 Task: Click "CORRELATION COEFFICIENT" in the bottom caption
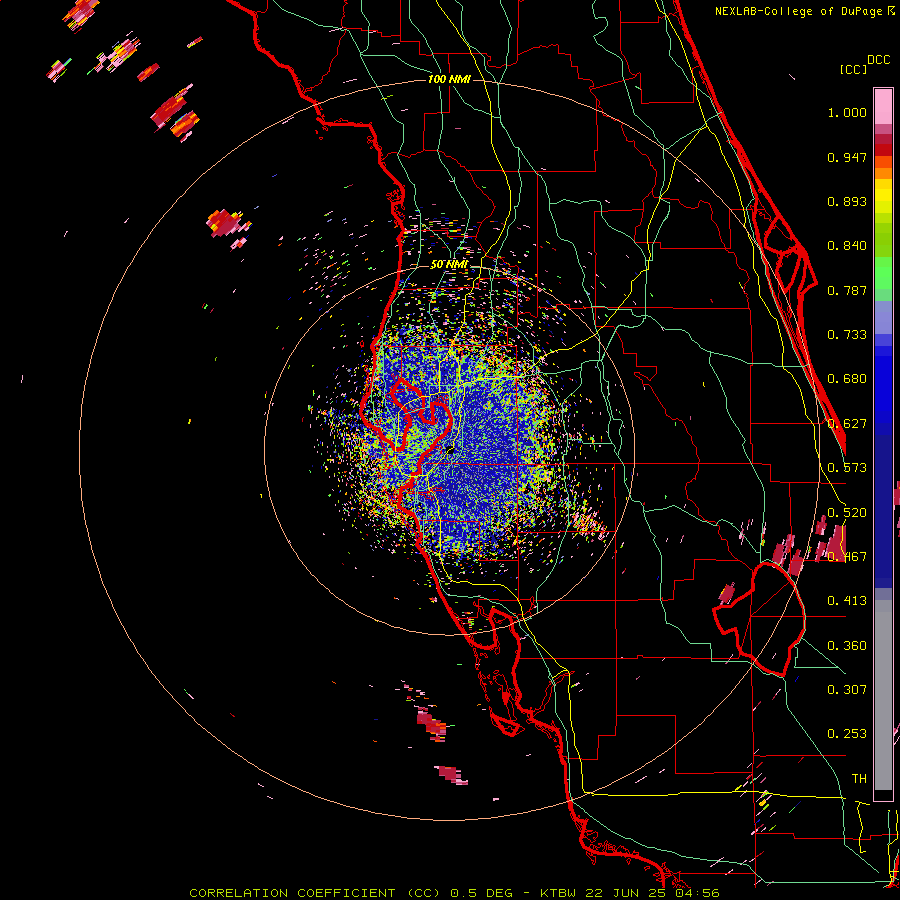pos(292,893)
